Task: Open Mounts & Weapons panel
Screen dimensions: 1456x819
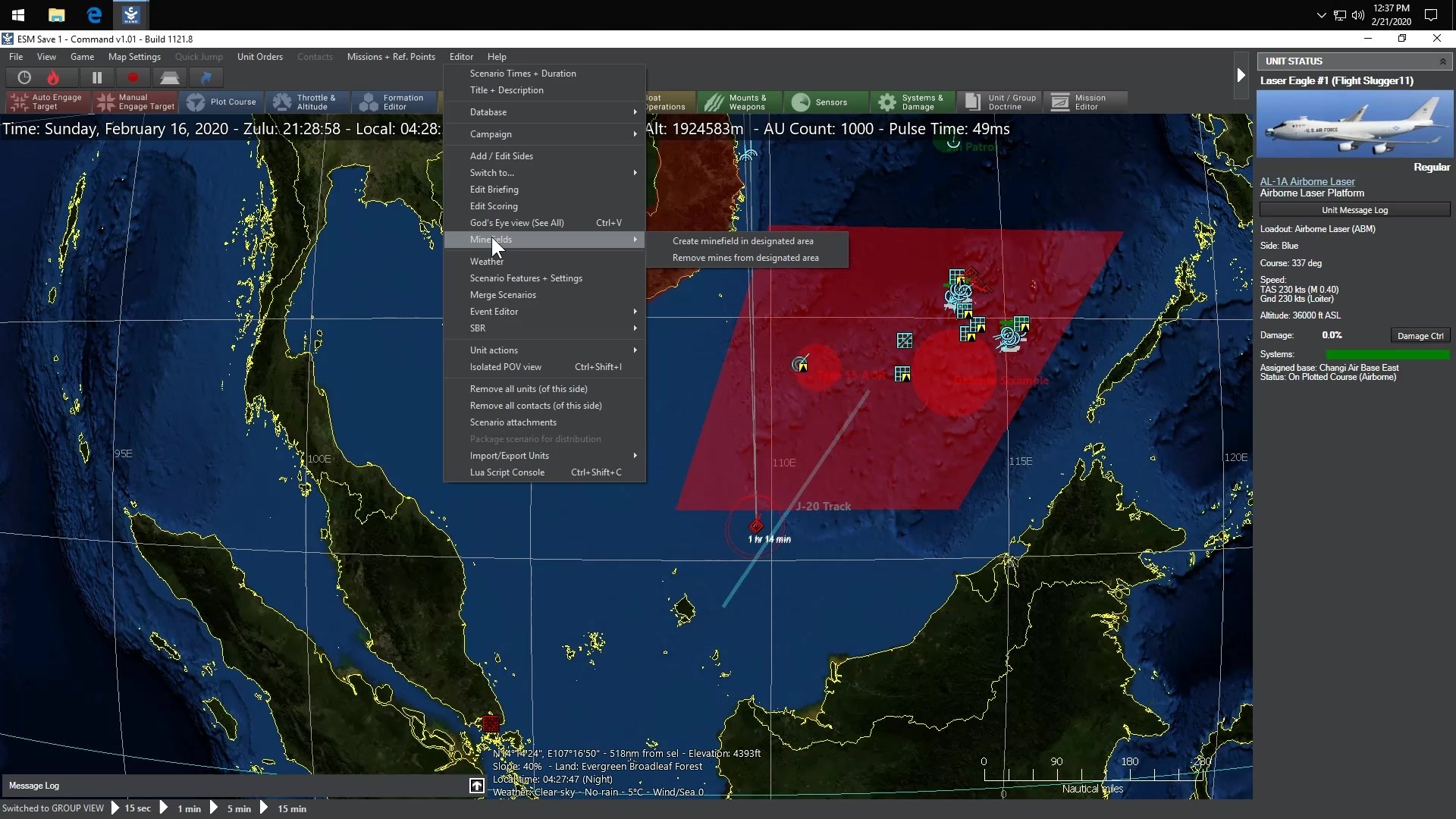Action: [738, 102]
